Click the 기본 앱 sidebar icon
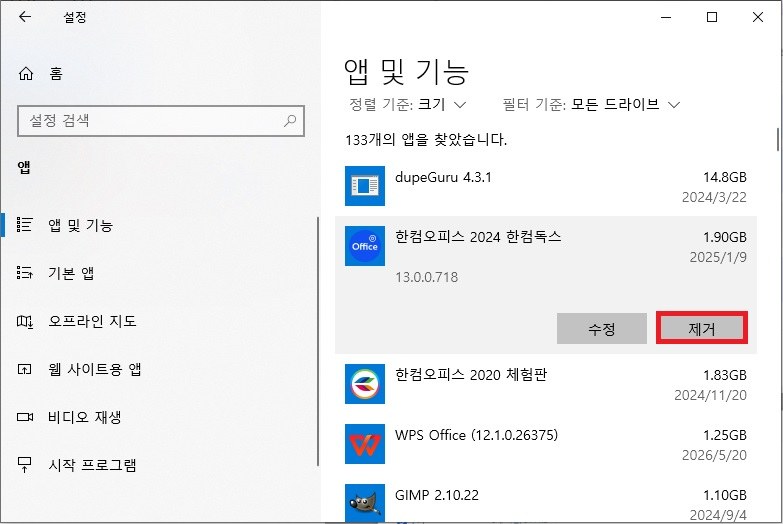Screen dimensions: 783x524 24,273
